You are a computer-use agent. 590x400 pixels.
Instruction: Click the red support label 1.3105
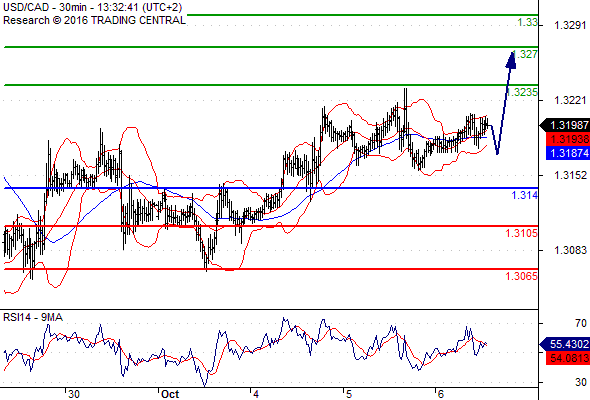point(522,233)
